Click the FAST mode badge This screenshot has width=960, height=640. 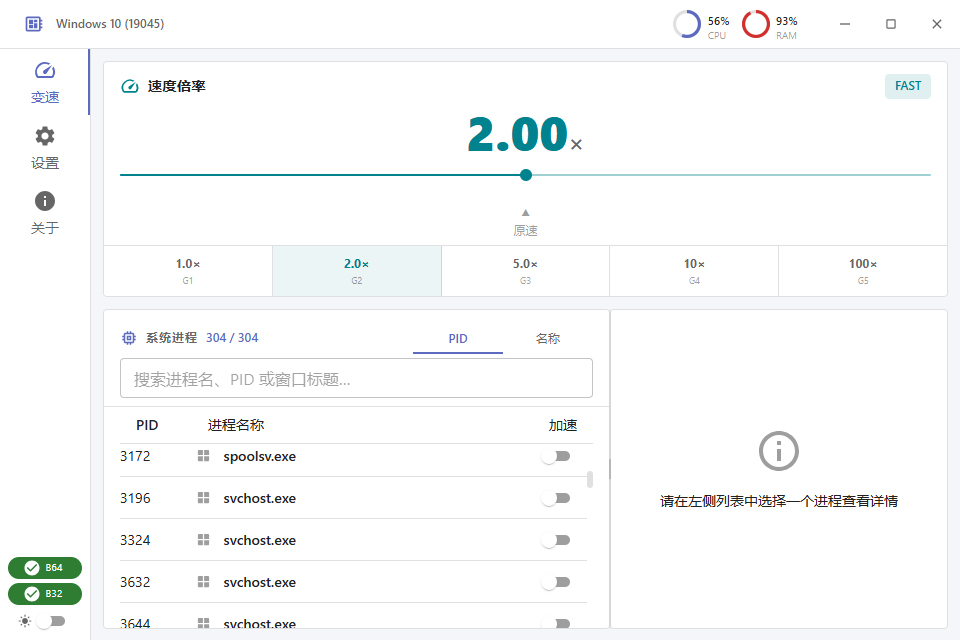click(908, 86)
